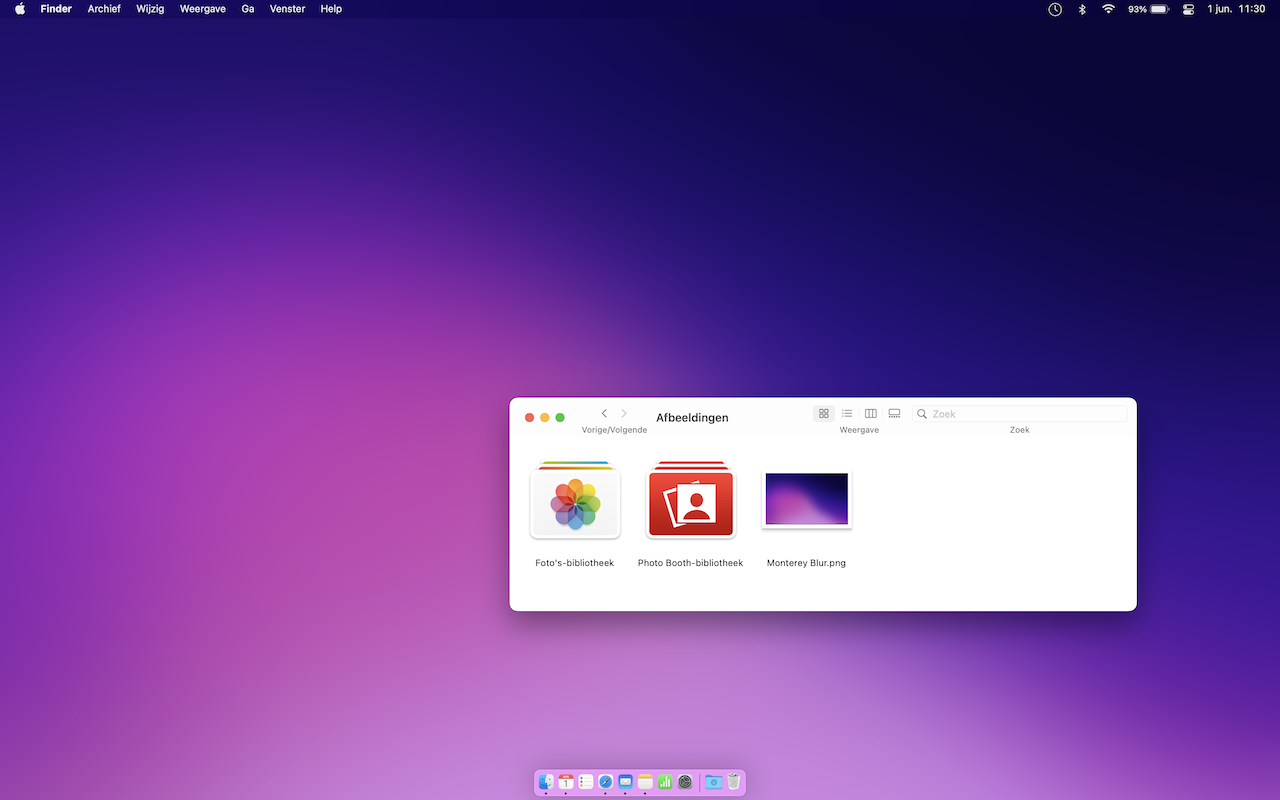Go back with the Vorige arrow
This screenshot has width=1280, height=800.
click(x=604, y=413)
